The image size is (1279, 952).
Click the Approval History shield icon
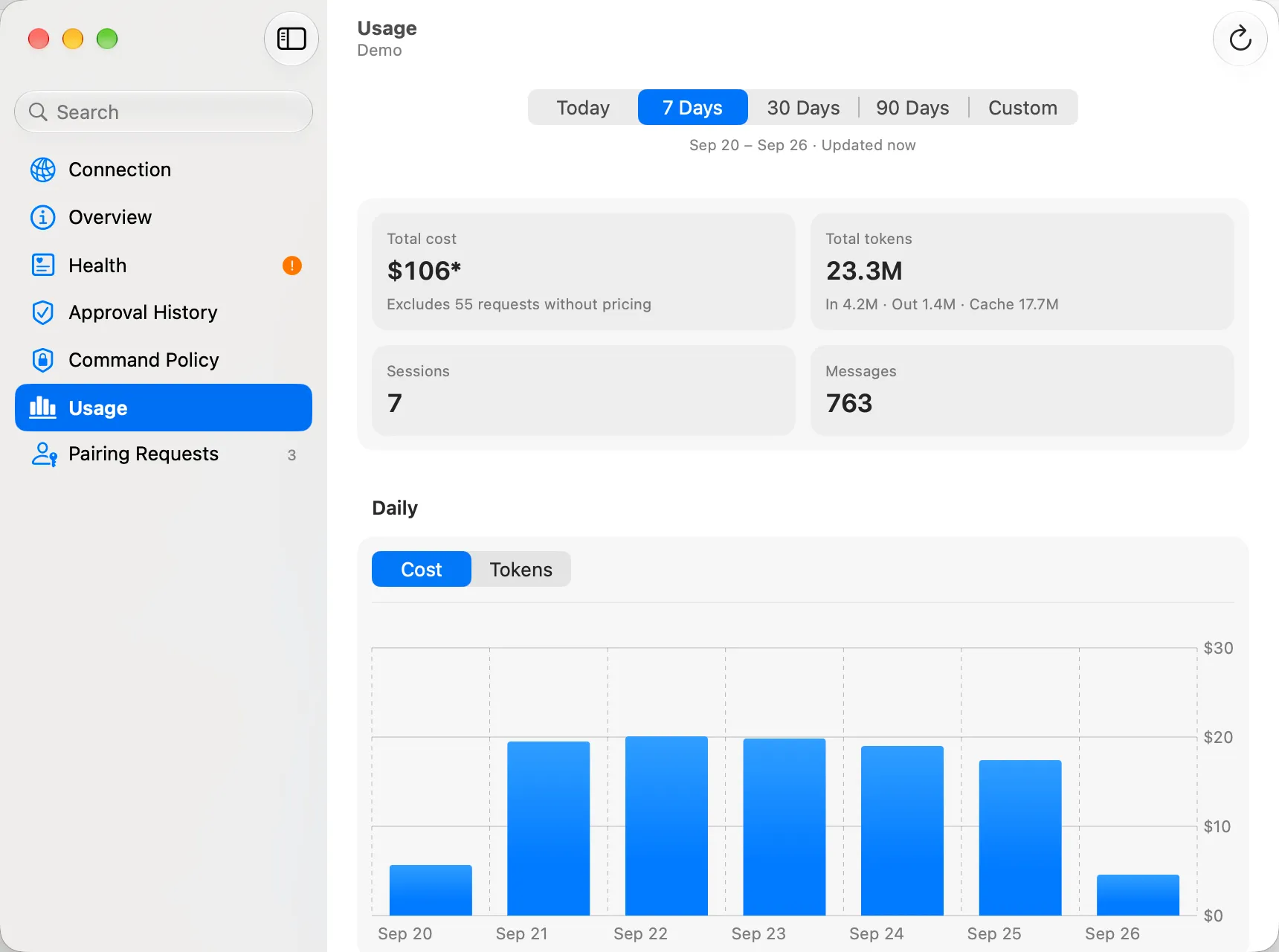pos(43,312)
